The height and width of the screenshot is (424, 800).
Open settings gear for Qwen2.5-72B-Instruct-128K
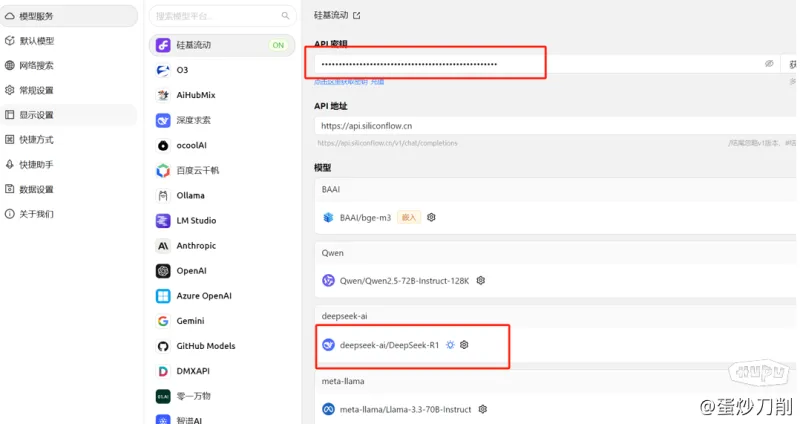(481, 281)
